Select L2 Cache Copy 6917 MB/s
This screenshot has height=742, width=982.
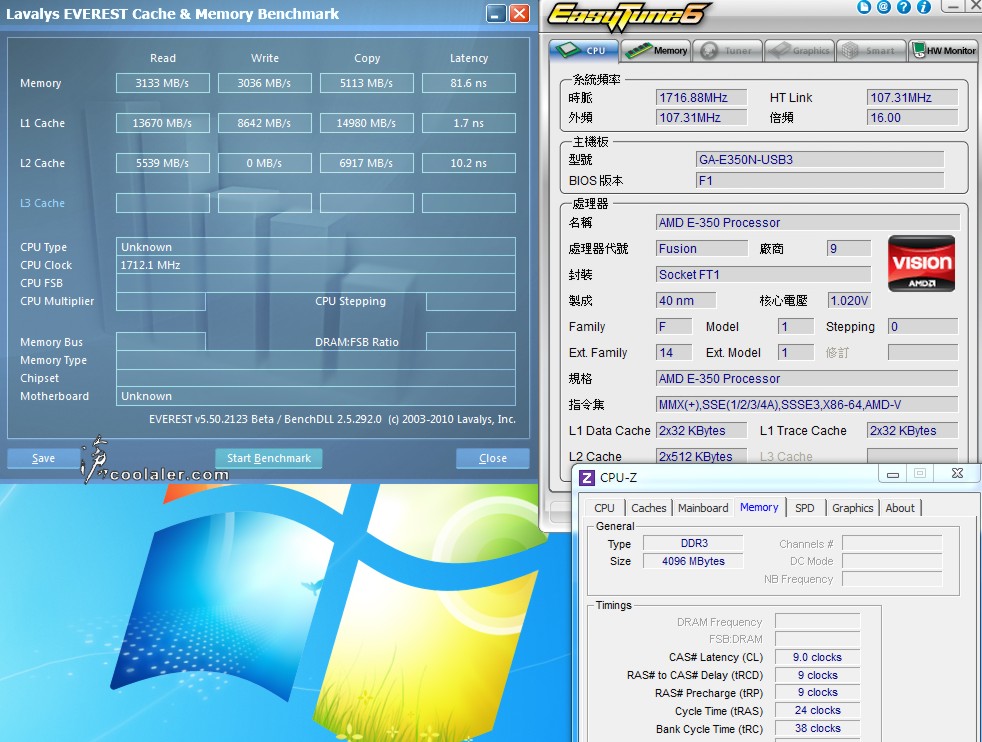coord(367,163)
